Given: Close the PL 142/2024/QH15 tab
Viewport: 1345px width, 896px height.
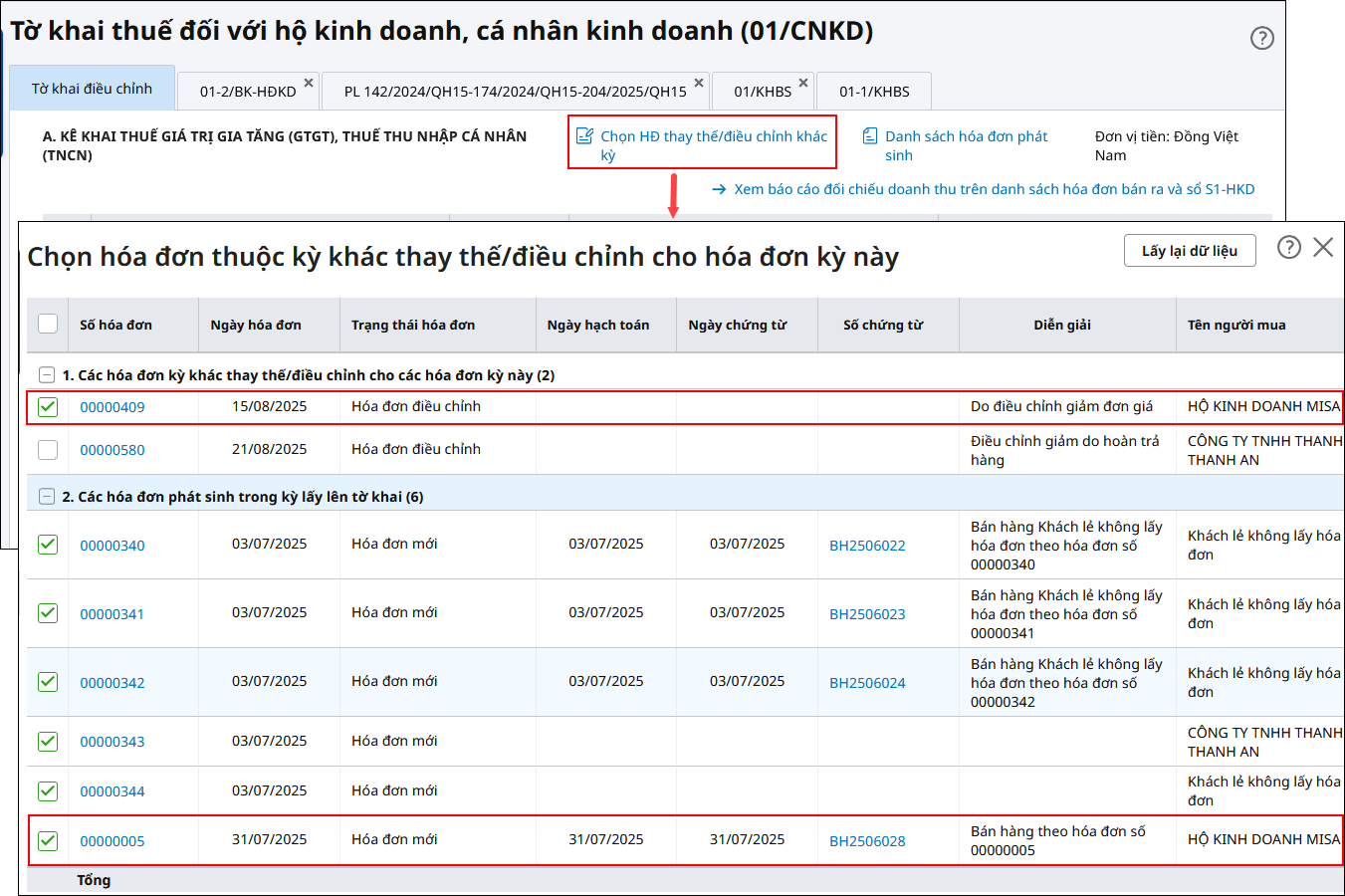Looking at the screenshot, I should (x=699, y=83).
